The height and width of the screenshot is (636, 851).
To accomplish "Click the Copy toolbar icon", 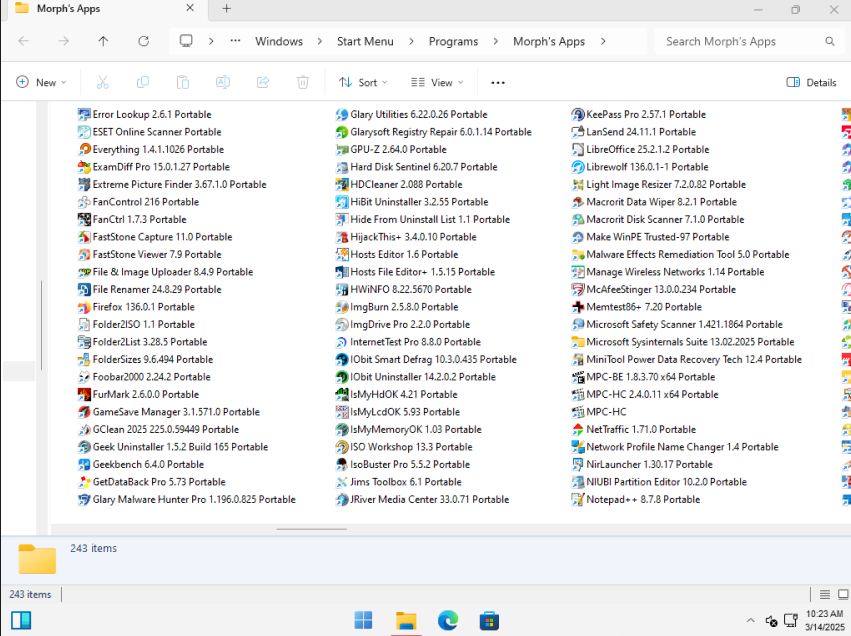I will pyautogui.click(x=143, y=82).
